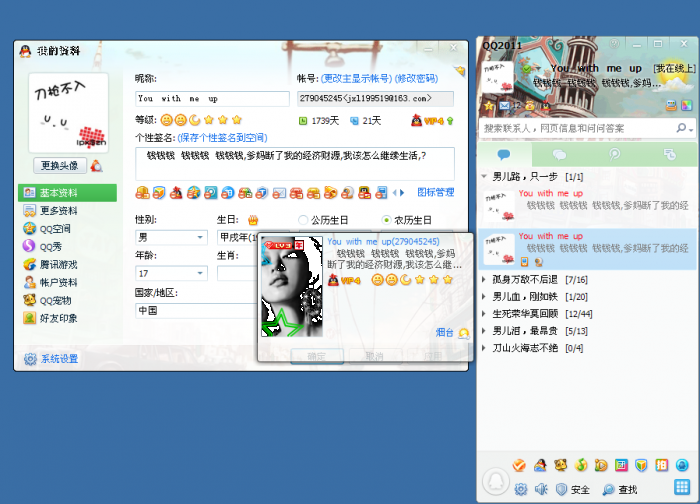Click the 更换头像 button
The width and height of the screenshot is (700, 504).
click(x=60, y=166)
